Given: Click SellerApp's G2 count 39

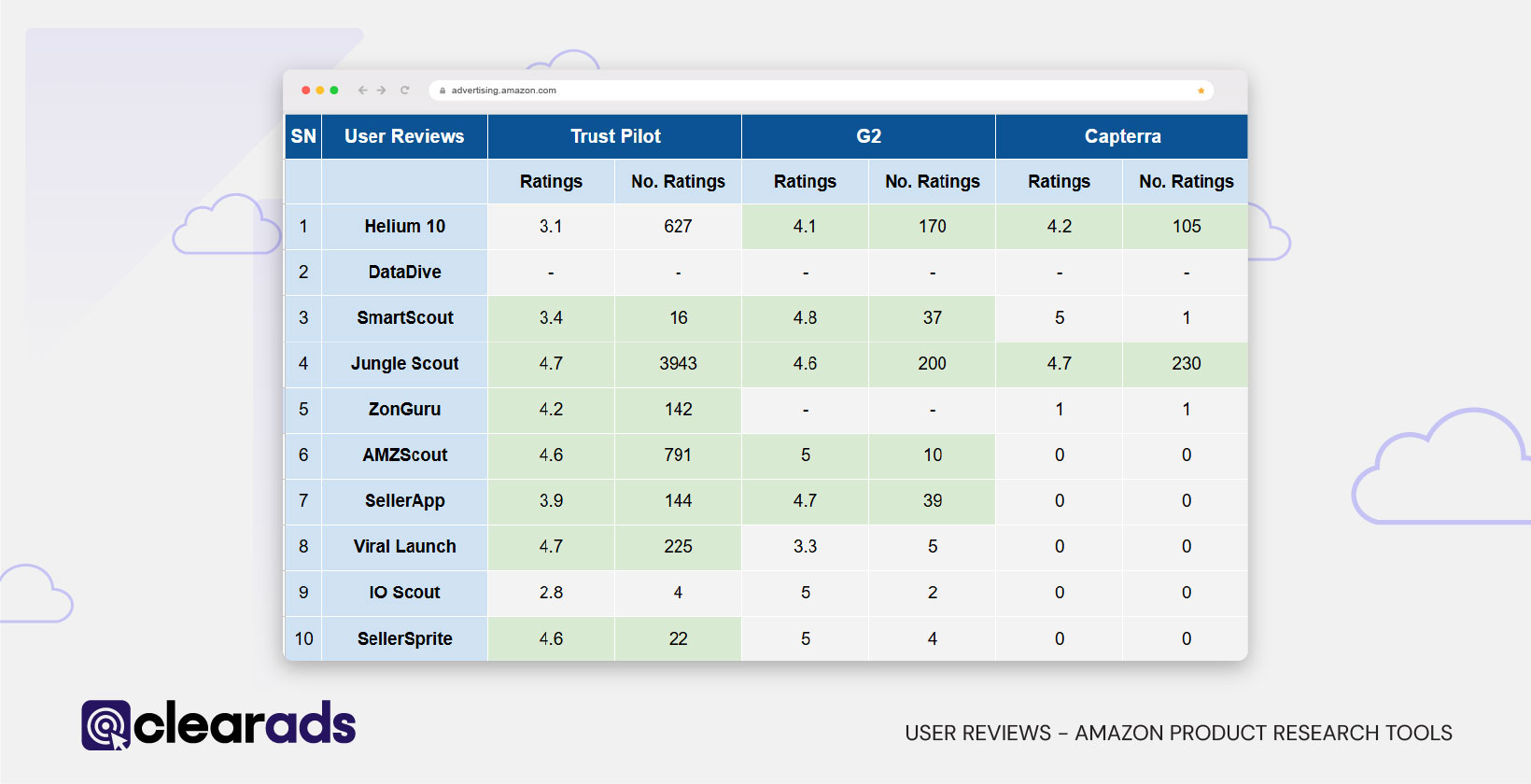Looking at the screenshot, I should [932, 500].
